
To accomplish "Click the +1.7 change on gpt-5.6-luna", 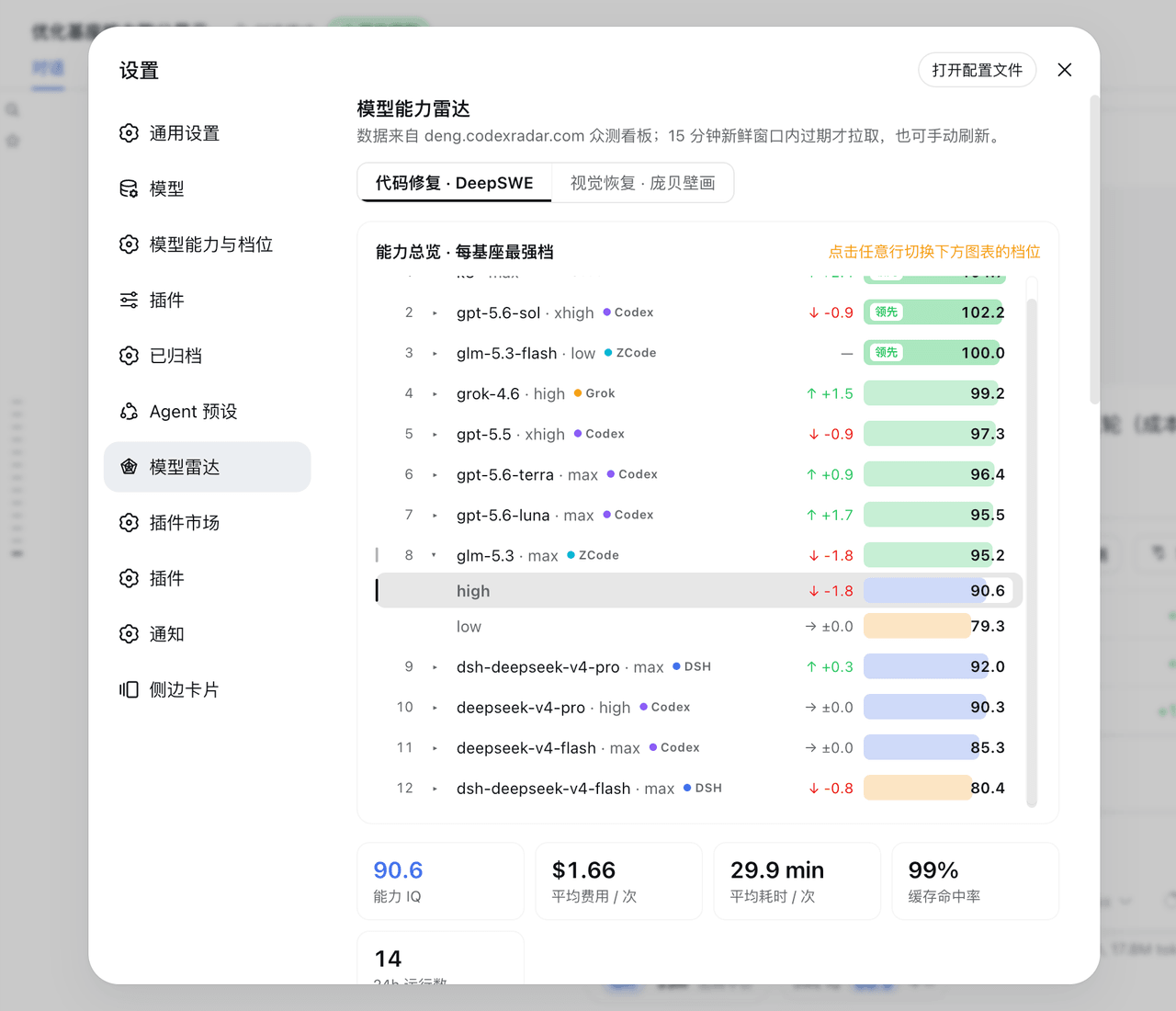I will click(830, 515).
